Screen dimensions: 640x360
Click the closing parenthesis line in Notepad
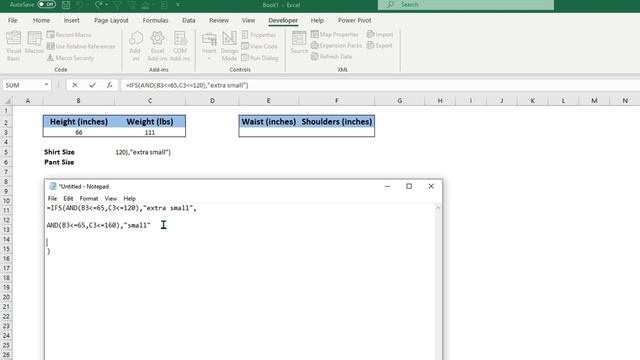49,251
